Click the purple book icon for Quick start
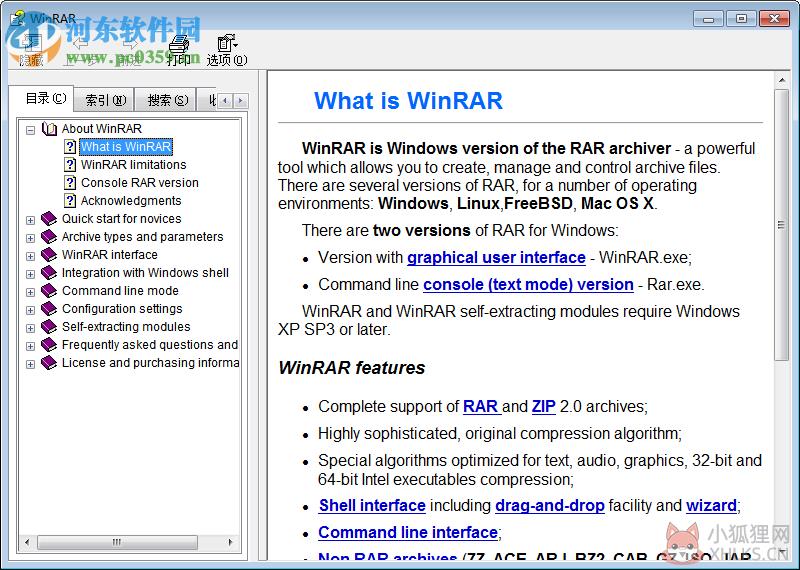 (x=49, y=218)
